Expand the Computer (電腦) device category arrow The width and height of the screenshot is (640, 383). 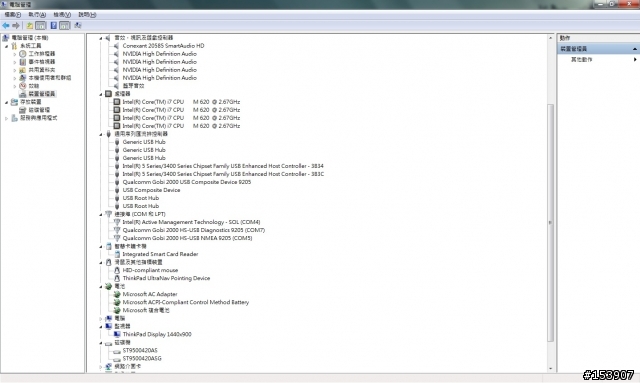pyautogui.click(x=101, y=318)
